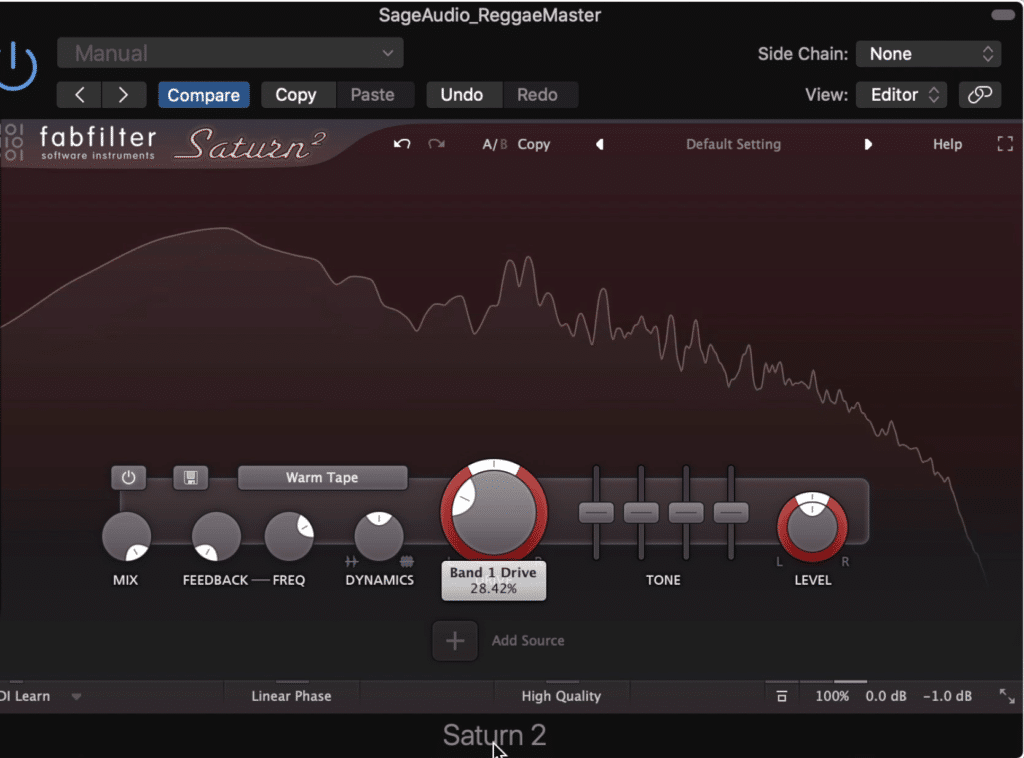Go to the next preset arrow

coord(123,95)
